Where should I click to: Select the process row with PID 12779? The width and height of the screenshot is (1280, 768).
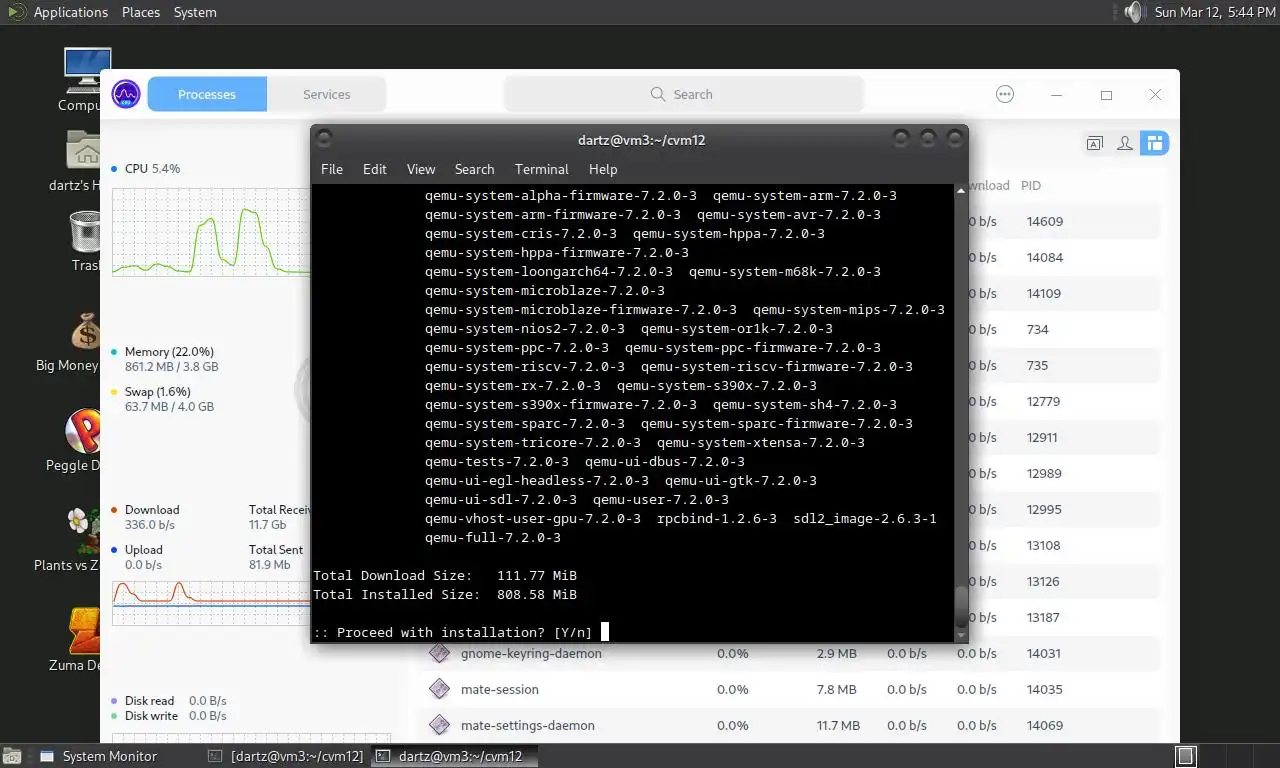tap(1064, 401)
